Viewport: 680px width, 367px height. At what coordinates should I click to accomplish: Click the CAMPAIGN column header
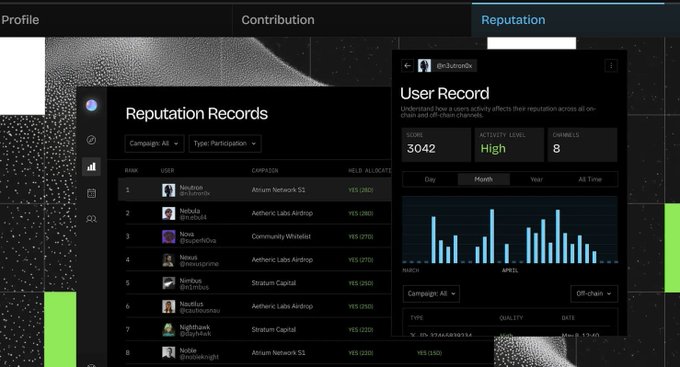(265, 170)
